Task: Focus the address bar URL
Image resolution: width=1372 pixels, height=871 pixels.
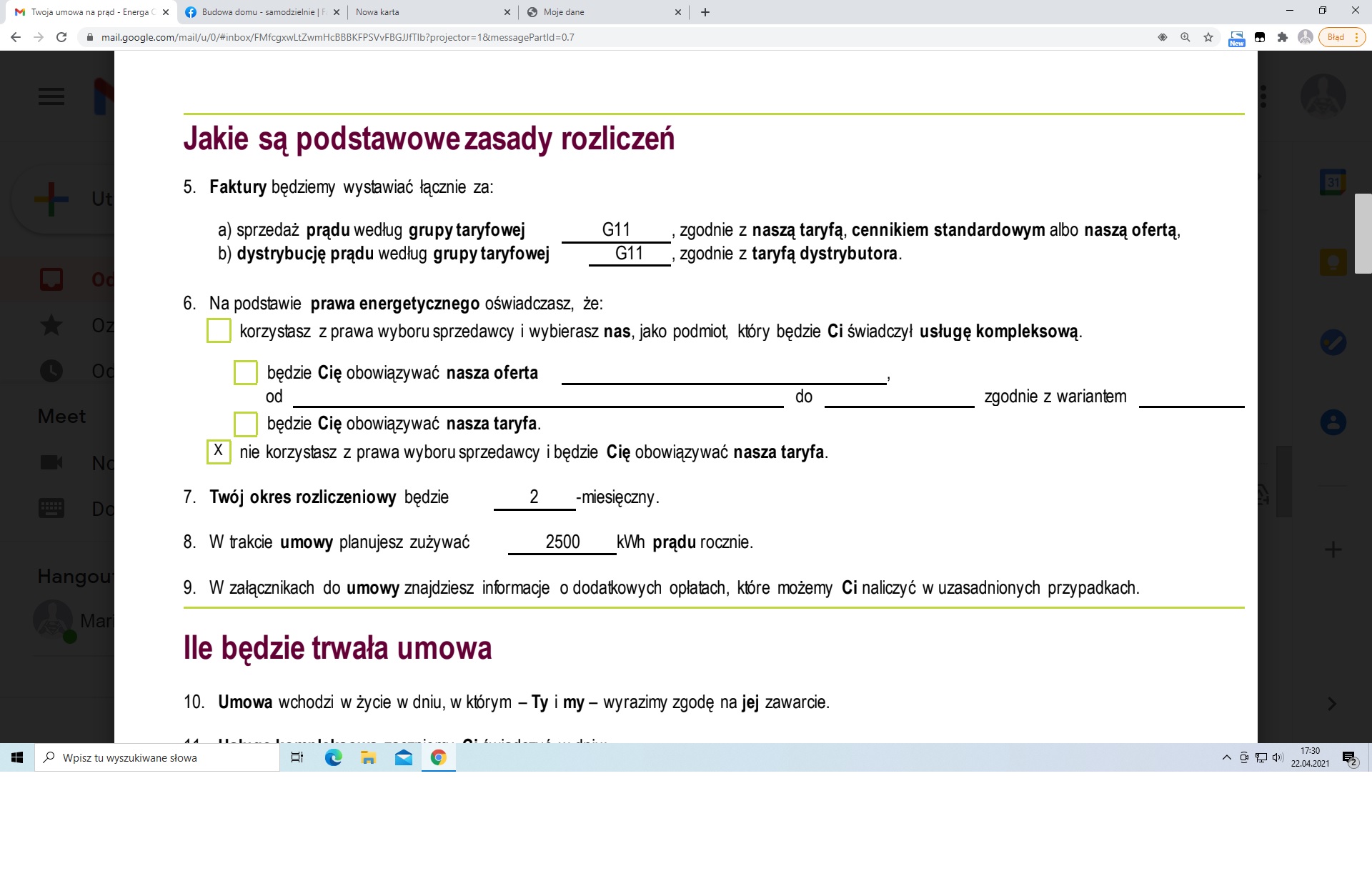Action: [337, 37]
